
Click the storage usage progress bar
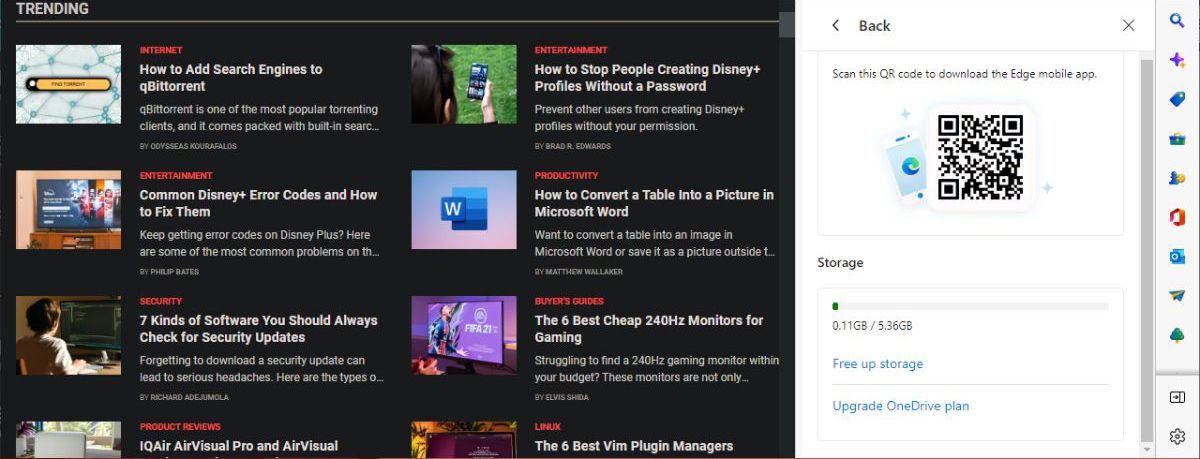[970, 306]
